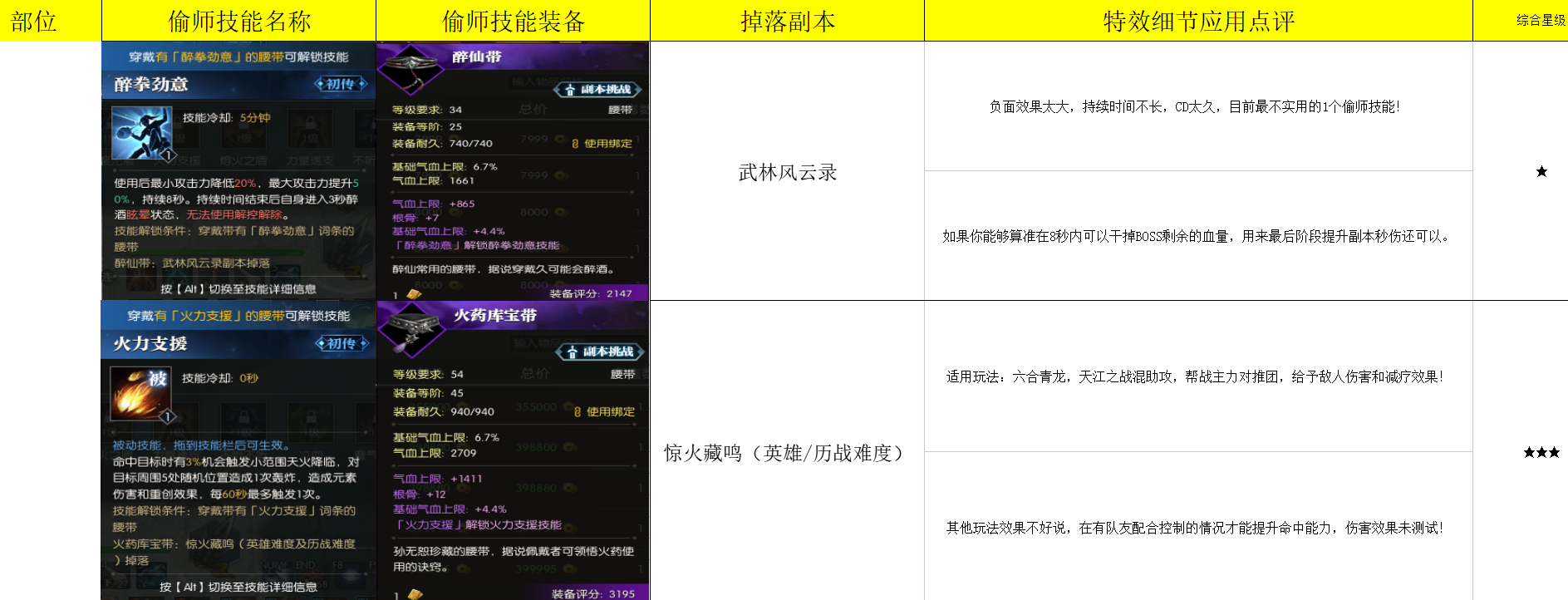Screen dimensions: 1568x600
Task: Click 气血上限: +1411 stat
Action: [438, 479]
